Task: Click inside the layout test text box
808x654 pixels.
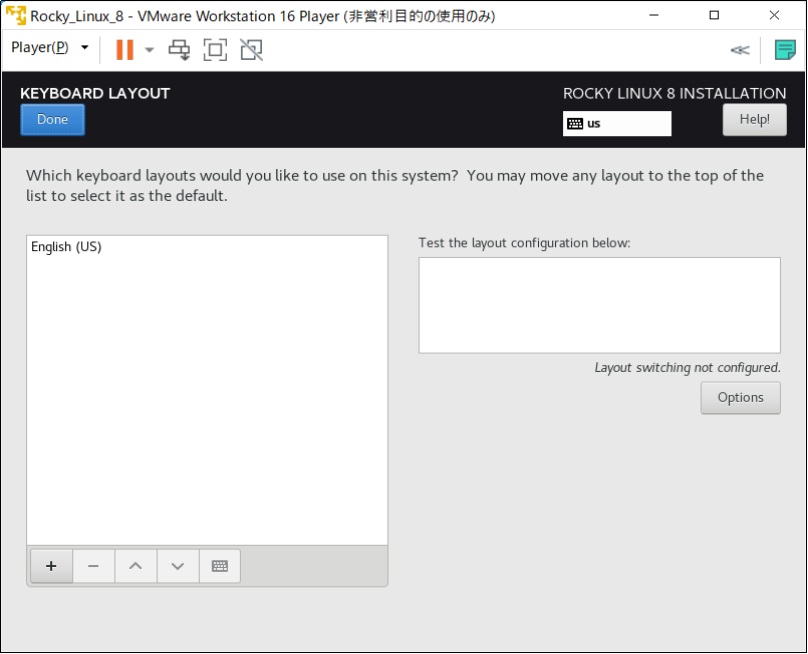Action: coord(599,304)
